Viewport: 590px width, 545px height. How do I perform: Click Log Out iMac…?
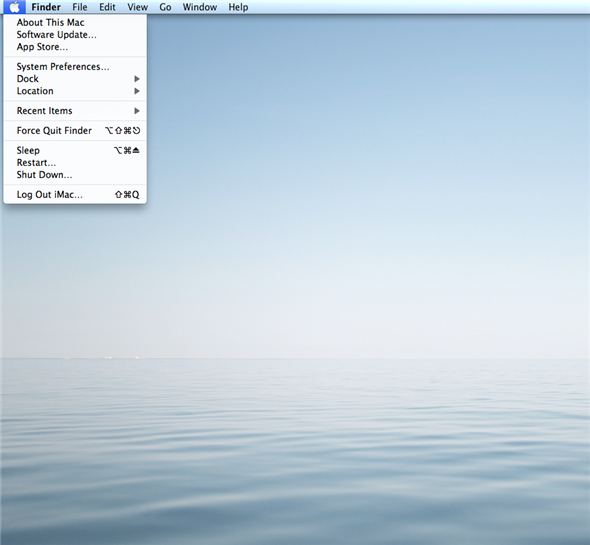coord(75,195)
